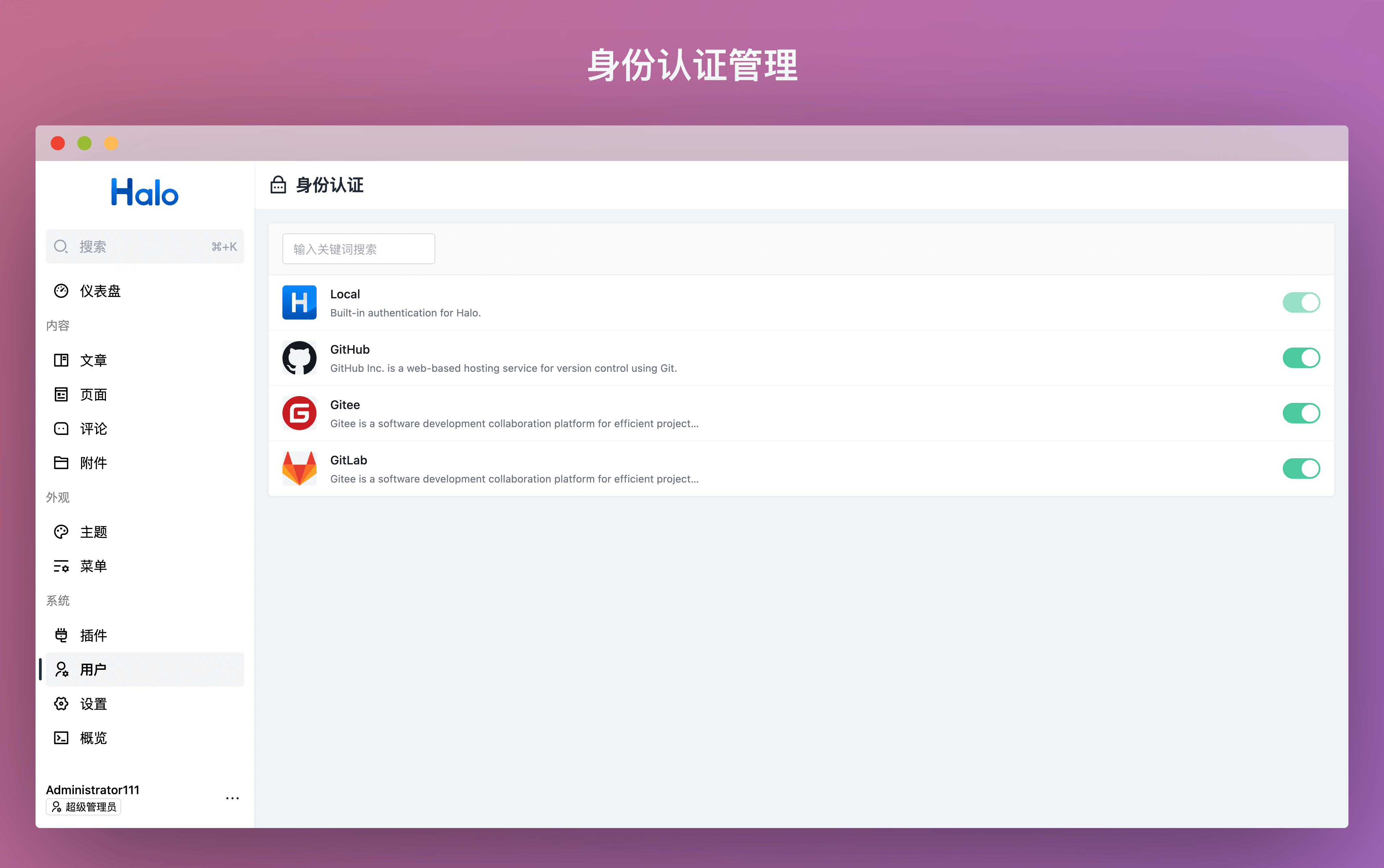This screenshot has width=1384, height=868.
Task: Click the Halo logo
Action: pos(145,192)
